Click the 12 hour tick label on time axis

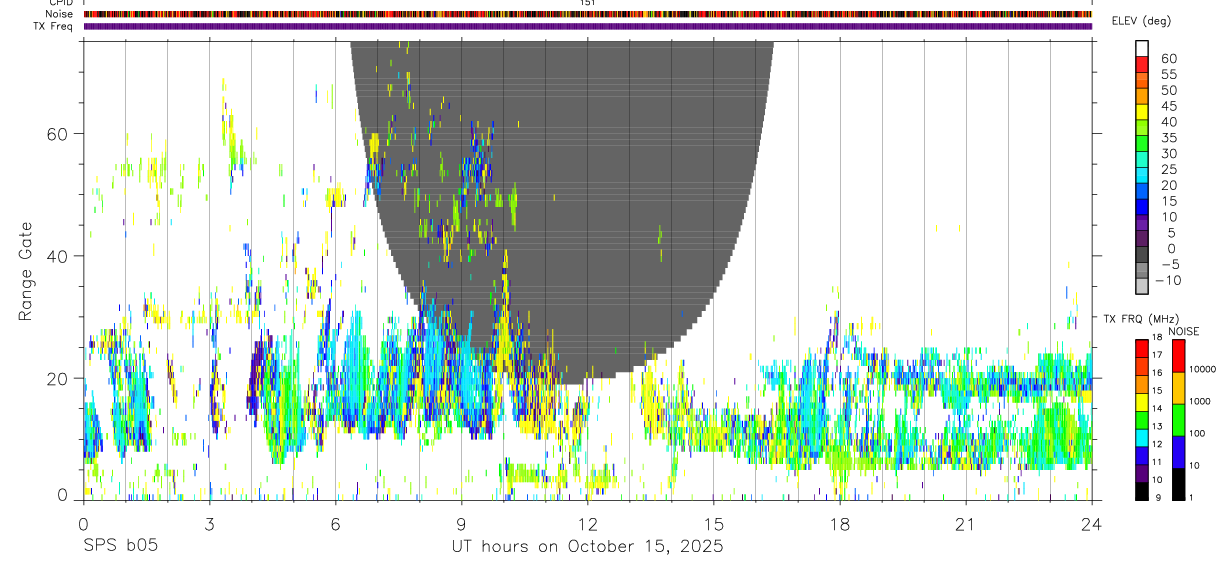pos(588,524)
